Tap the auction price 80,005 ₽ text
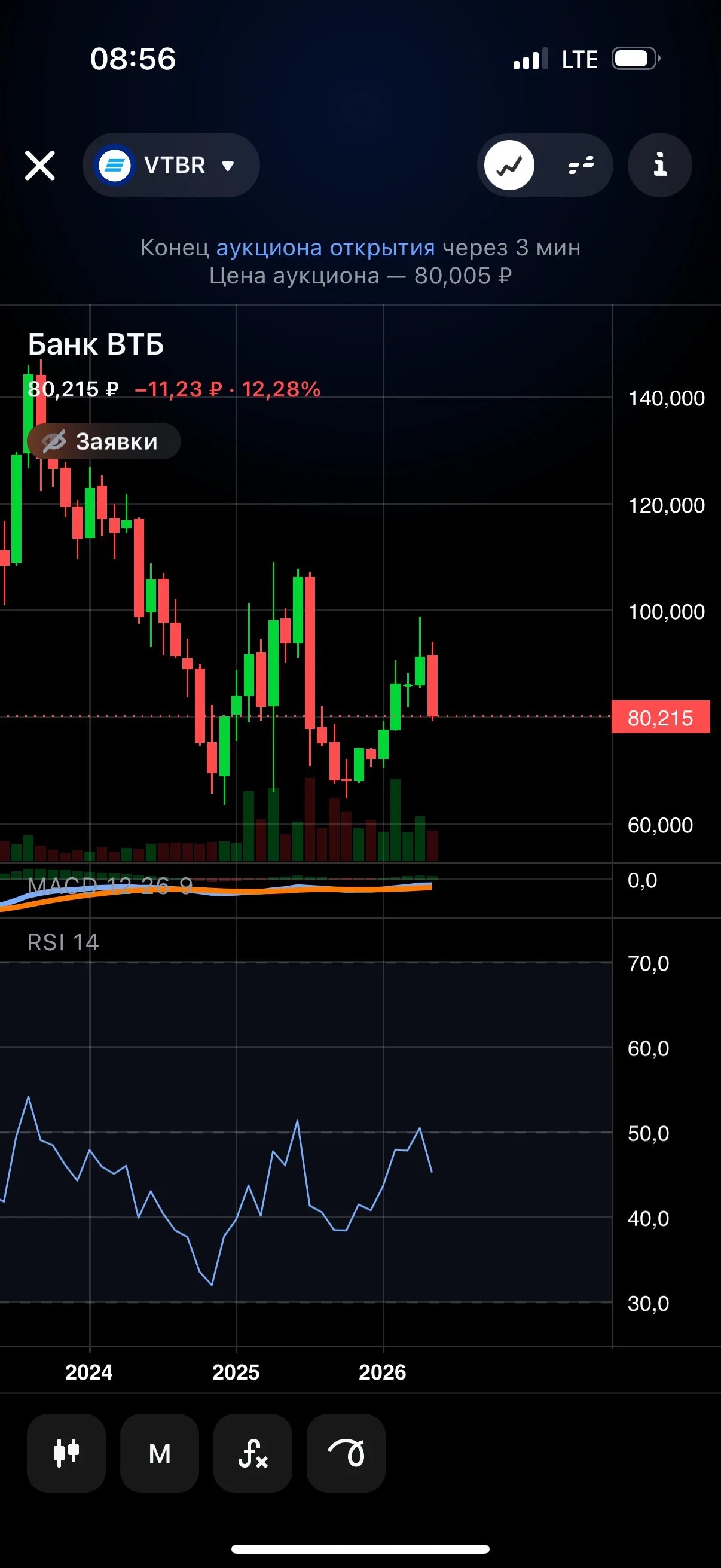This screenshot has height=1568, width=721. tap(463, 276)
